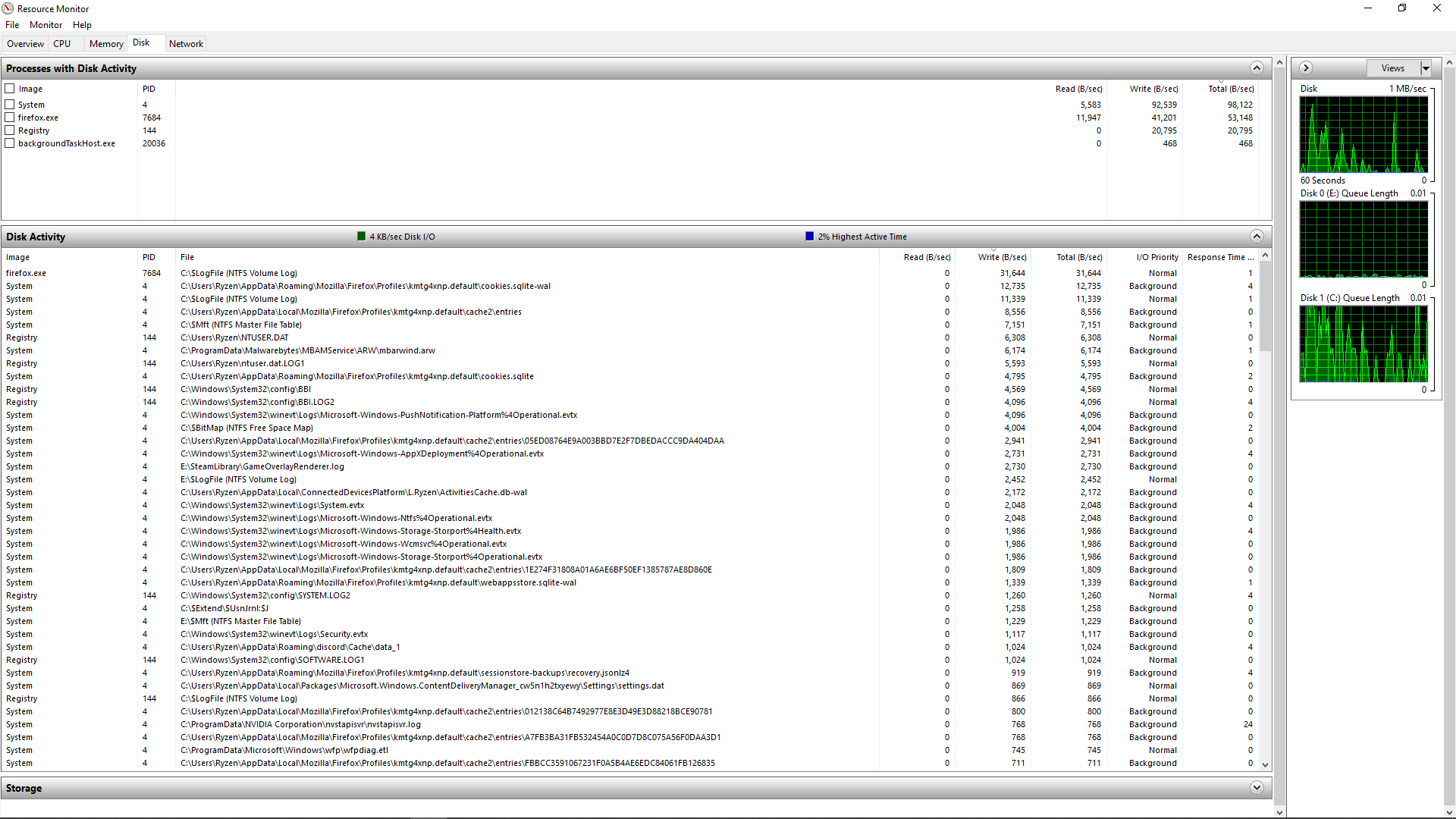Viewport: 1456px width, 819px height.
Task: Select the Disk tab
Action: (141, 42)
